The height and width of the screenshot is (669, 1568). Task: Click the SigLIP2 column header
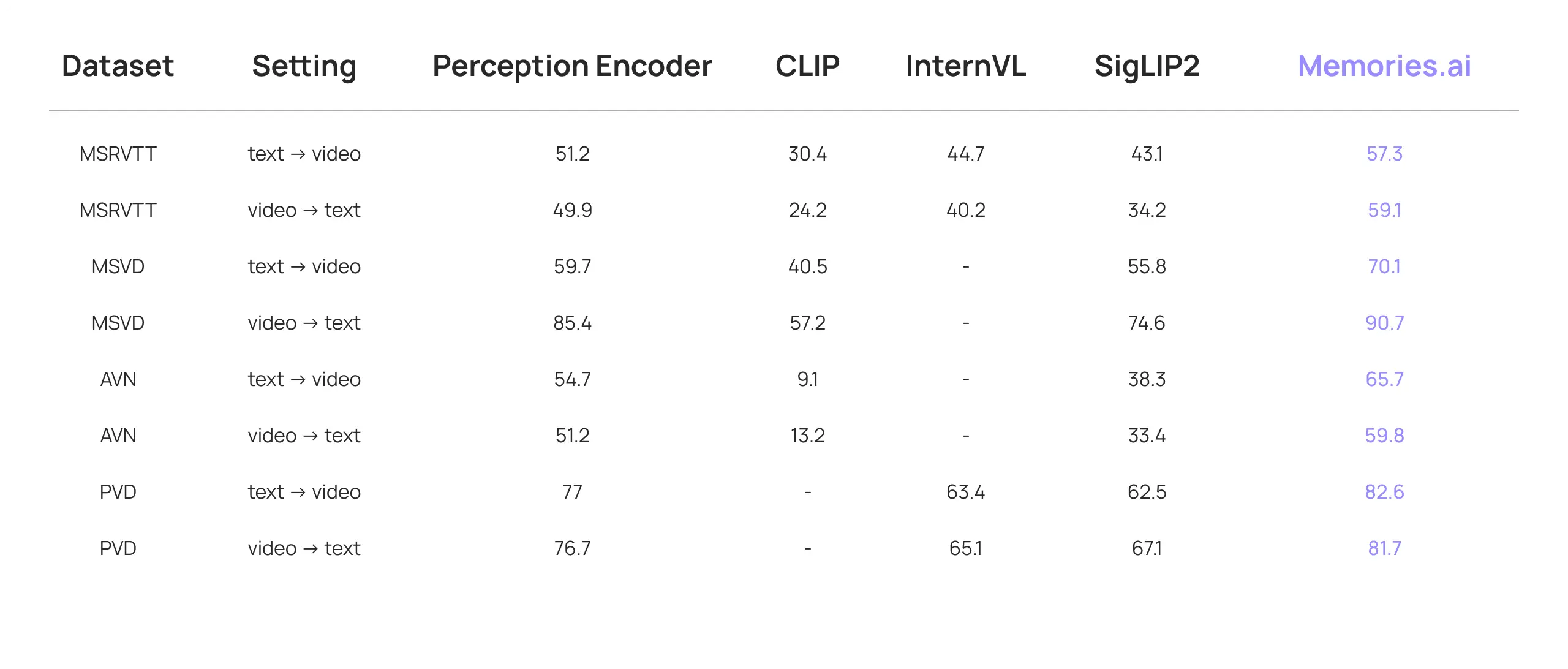click(x=1147, y=66)
